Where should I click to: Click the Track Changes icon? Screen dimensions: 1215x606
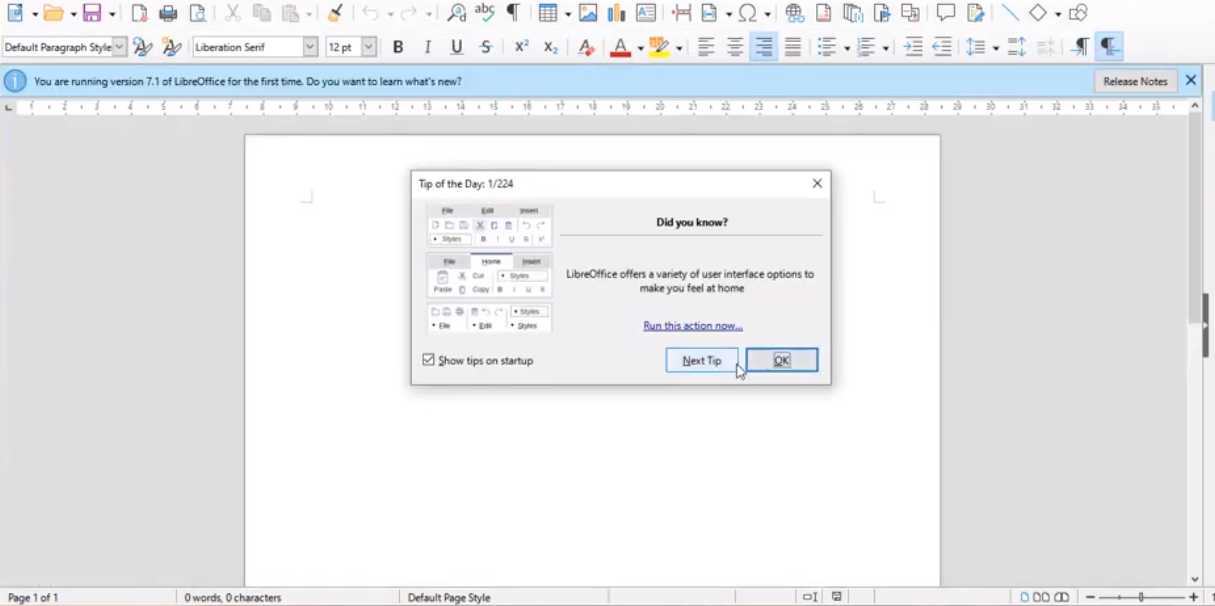(x=975, y=13)
